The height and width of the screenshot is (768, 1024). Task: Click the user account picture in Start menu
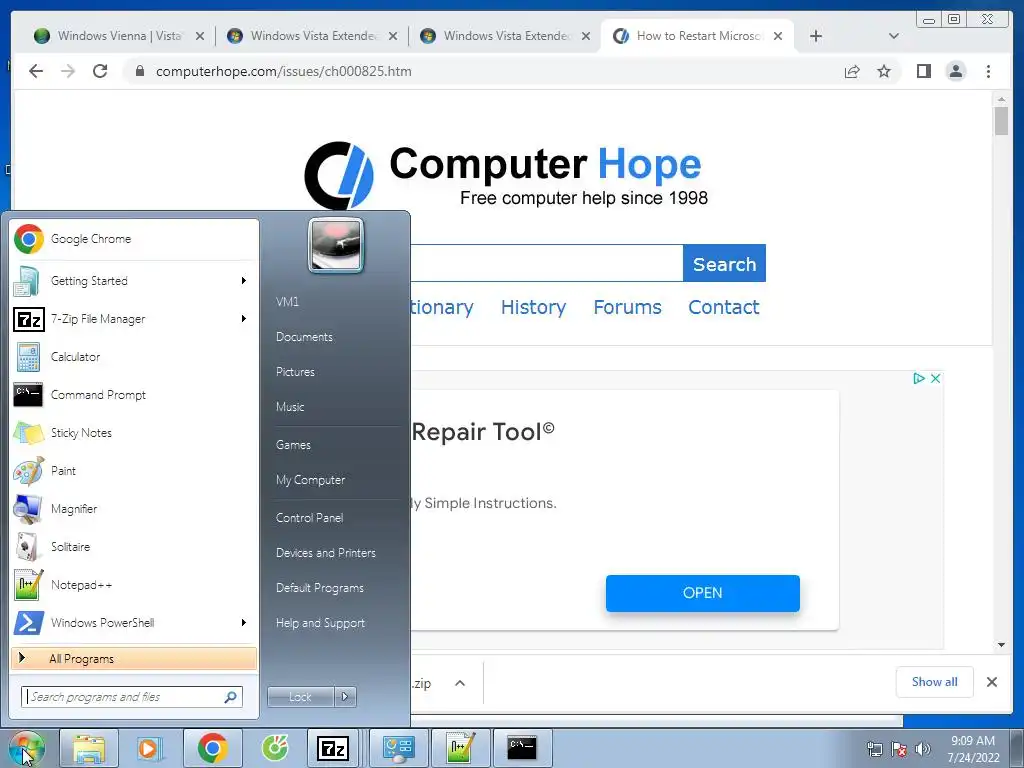(x=336, y=245)
